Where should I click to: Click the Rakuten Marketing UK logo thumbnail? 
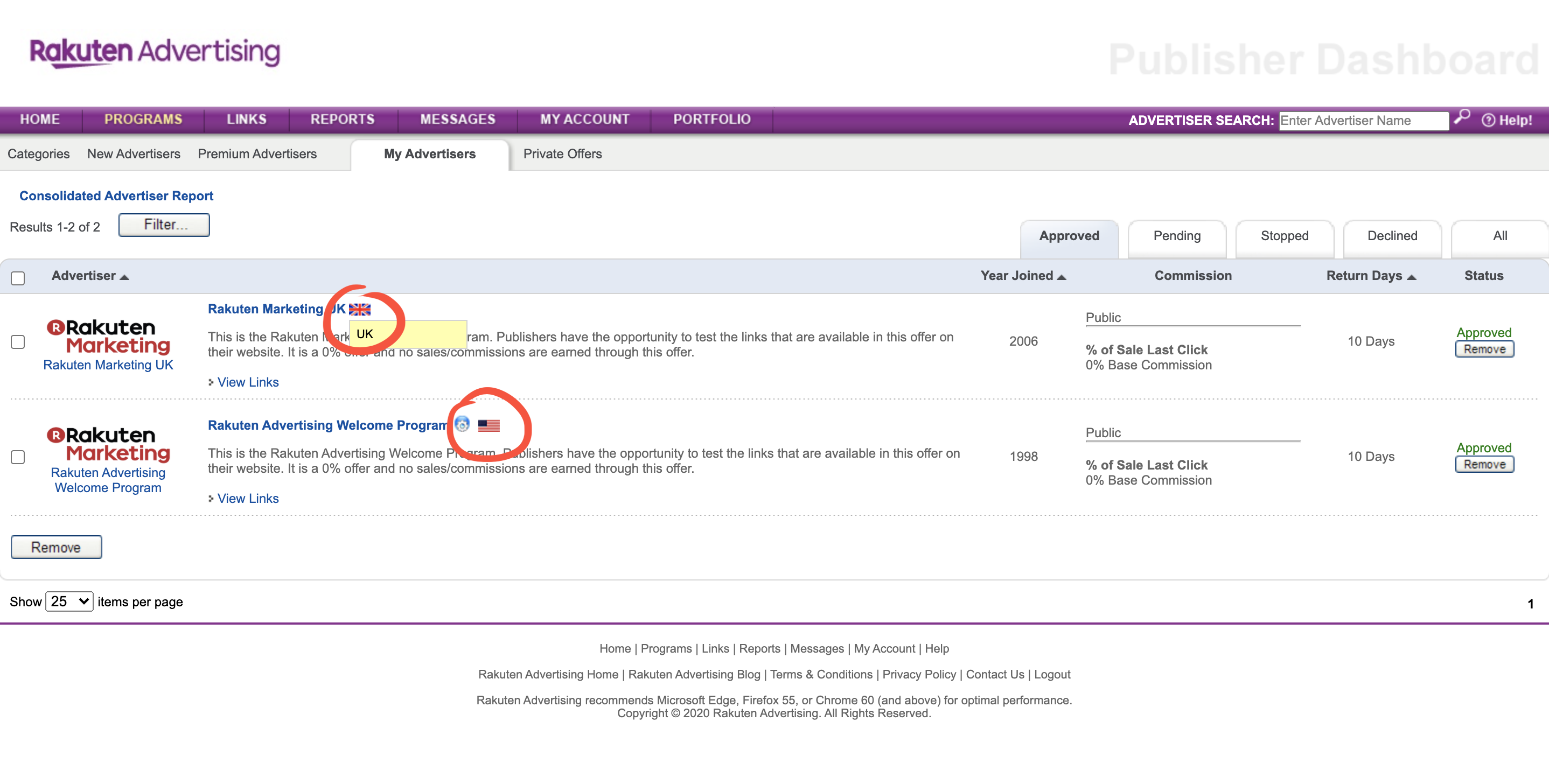(x=108, y=336)
